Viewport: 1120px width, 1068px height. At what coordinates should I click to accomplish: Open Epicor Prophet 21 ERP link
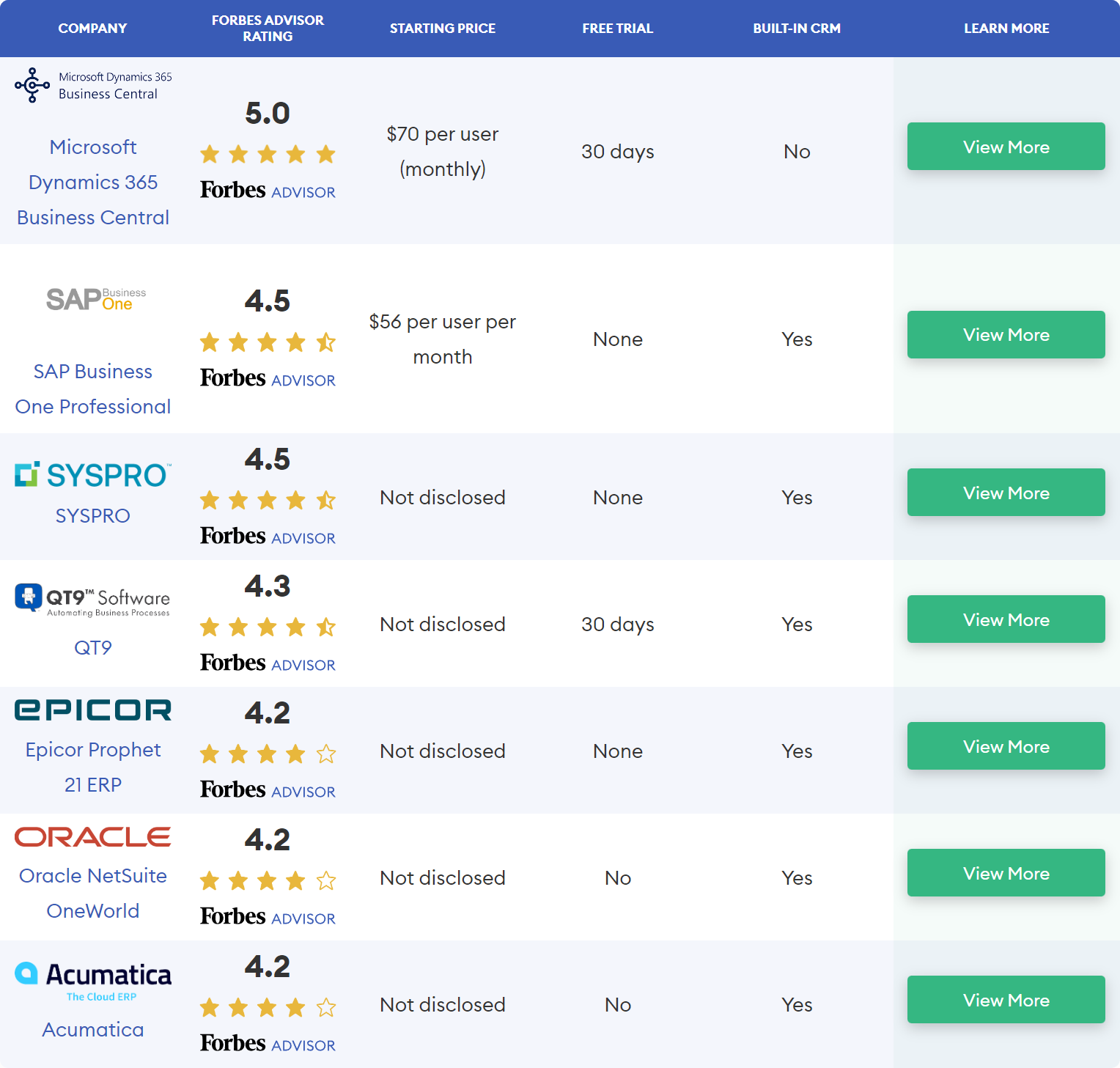tap(93, 767)
